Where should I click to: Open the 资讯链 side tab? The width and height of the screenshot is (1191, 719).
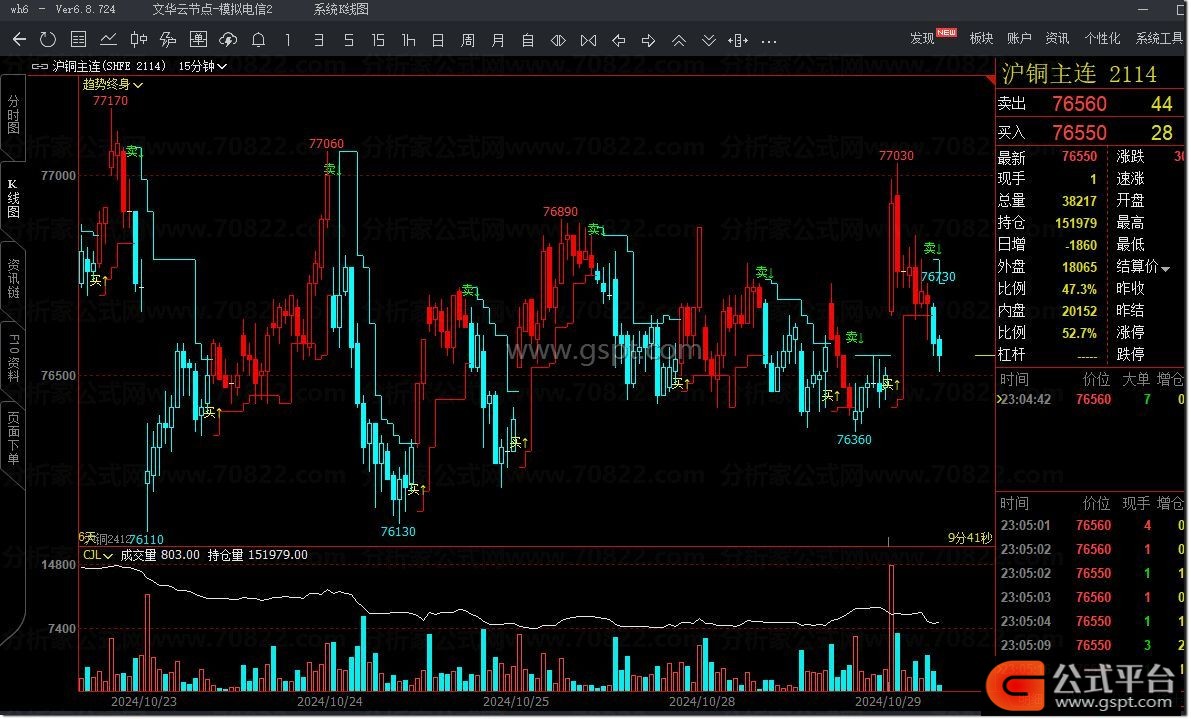(13, 278)
